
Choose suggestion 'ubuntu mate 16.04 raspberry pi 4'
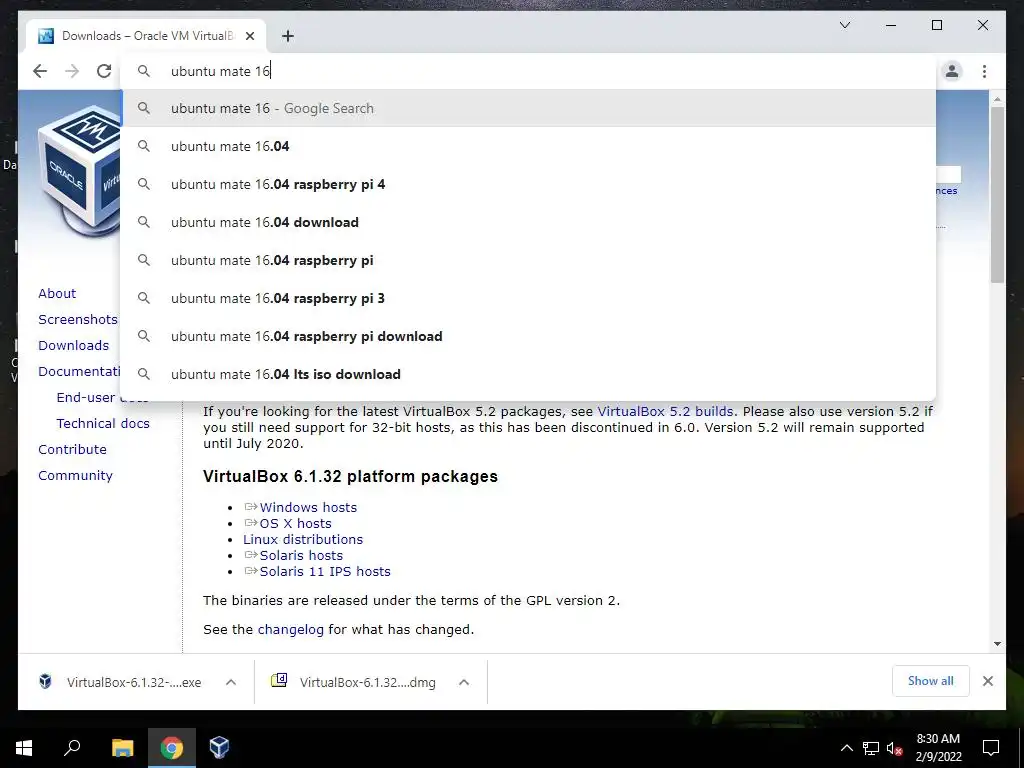click(529, 184)
